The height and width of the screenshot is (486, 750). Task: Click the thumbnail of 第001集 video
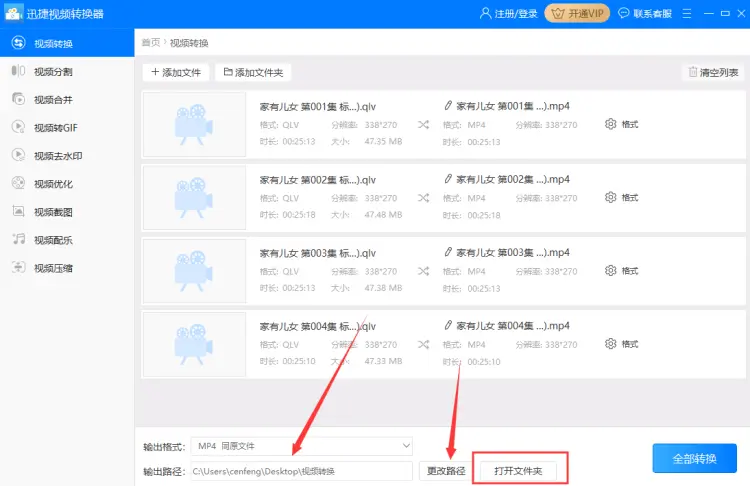coord(194,124)
